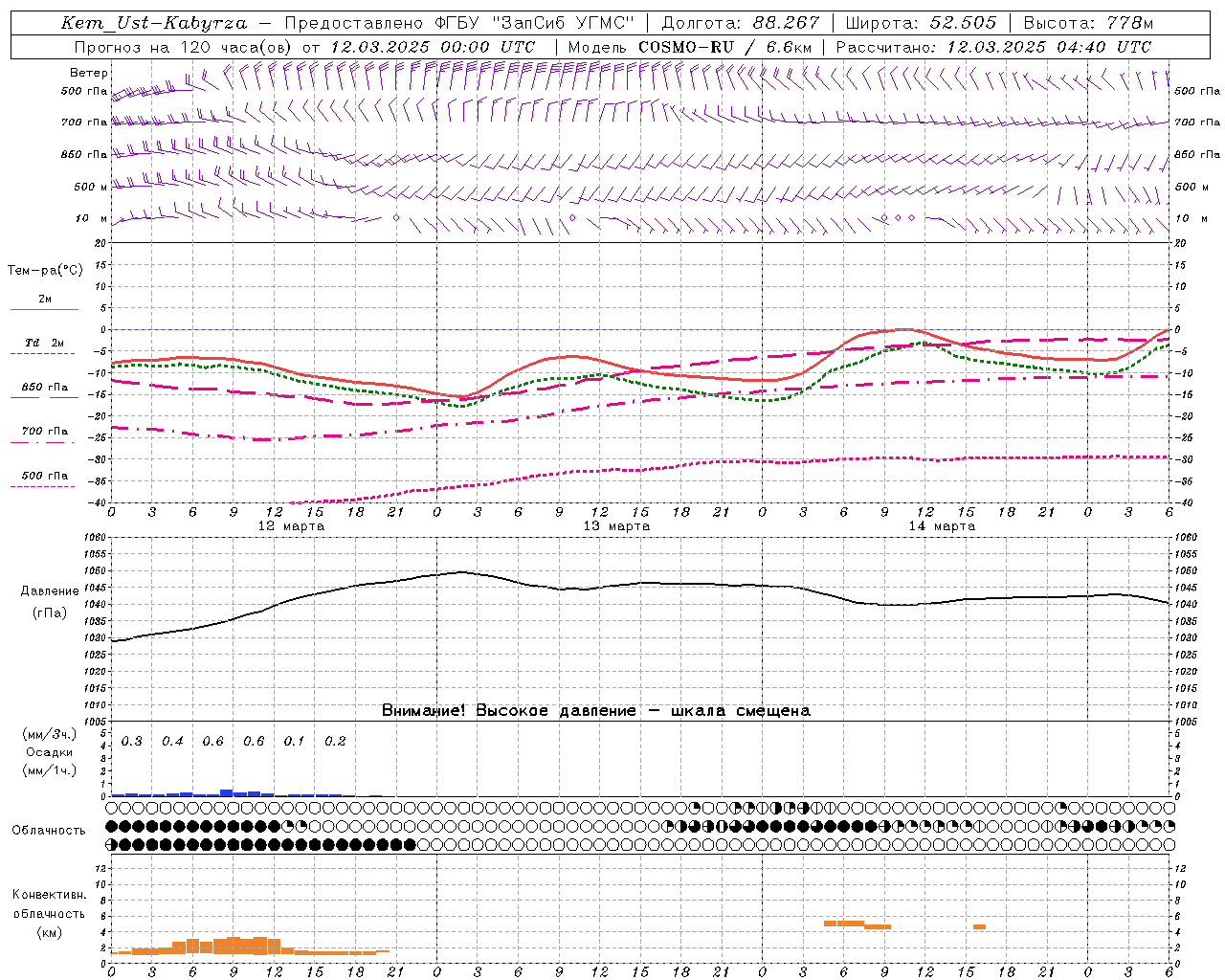The image size is (1225, 980).
Task: Click the 12 марта date label
Action: [x=292, y=526]
